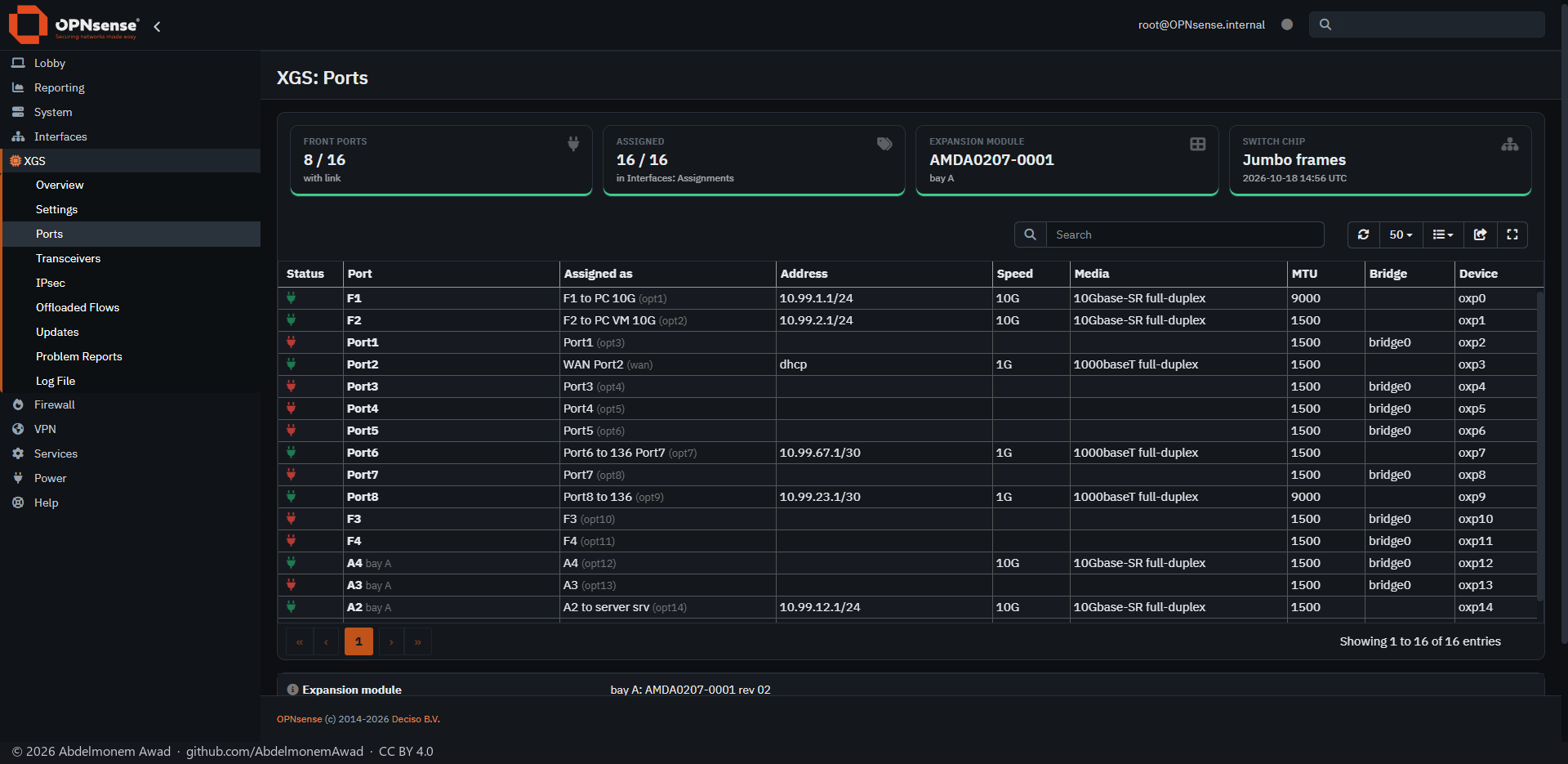Click the plug icon on Front Ports card
This screenshot has width=1568, height=764.
[573, 144]
